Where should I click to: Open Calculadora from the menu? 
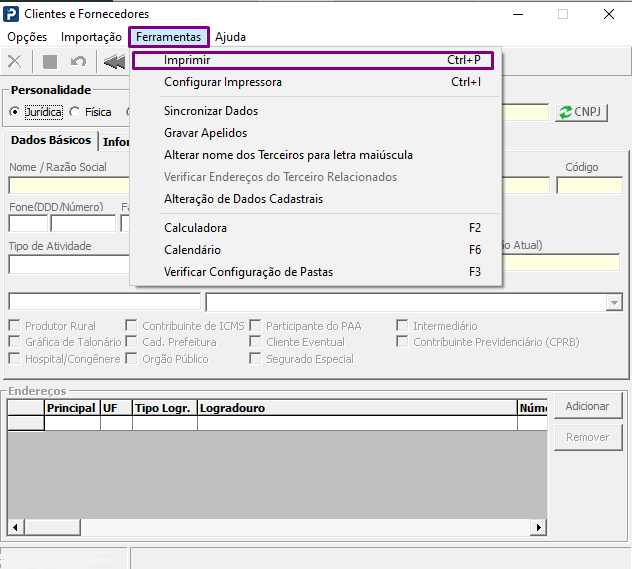tap(195, 228)
